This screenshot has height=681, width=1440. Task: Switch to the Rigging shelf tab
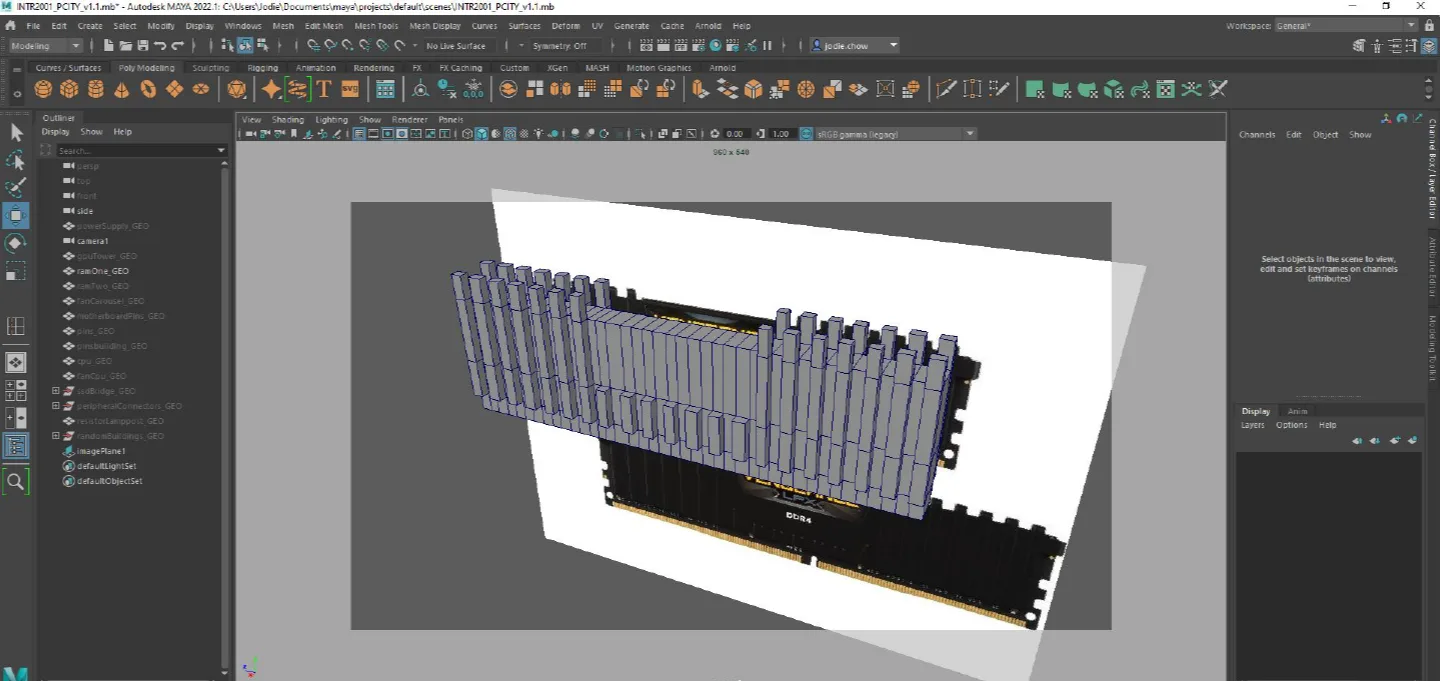pyautogui.click(x=263, y=68)
